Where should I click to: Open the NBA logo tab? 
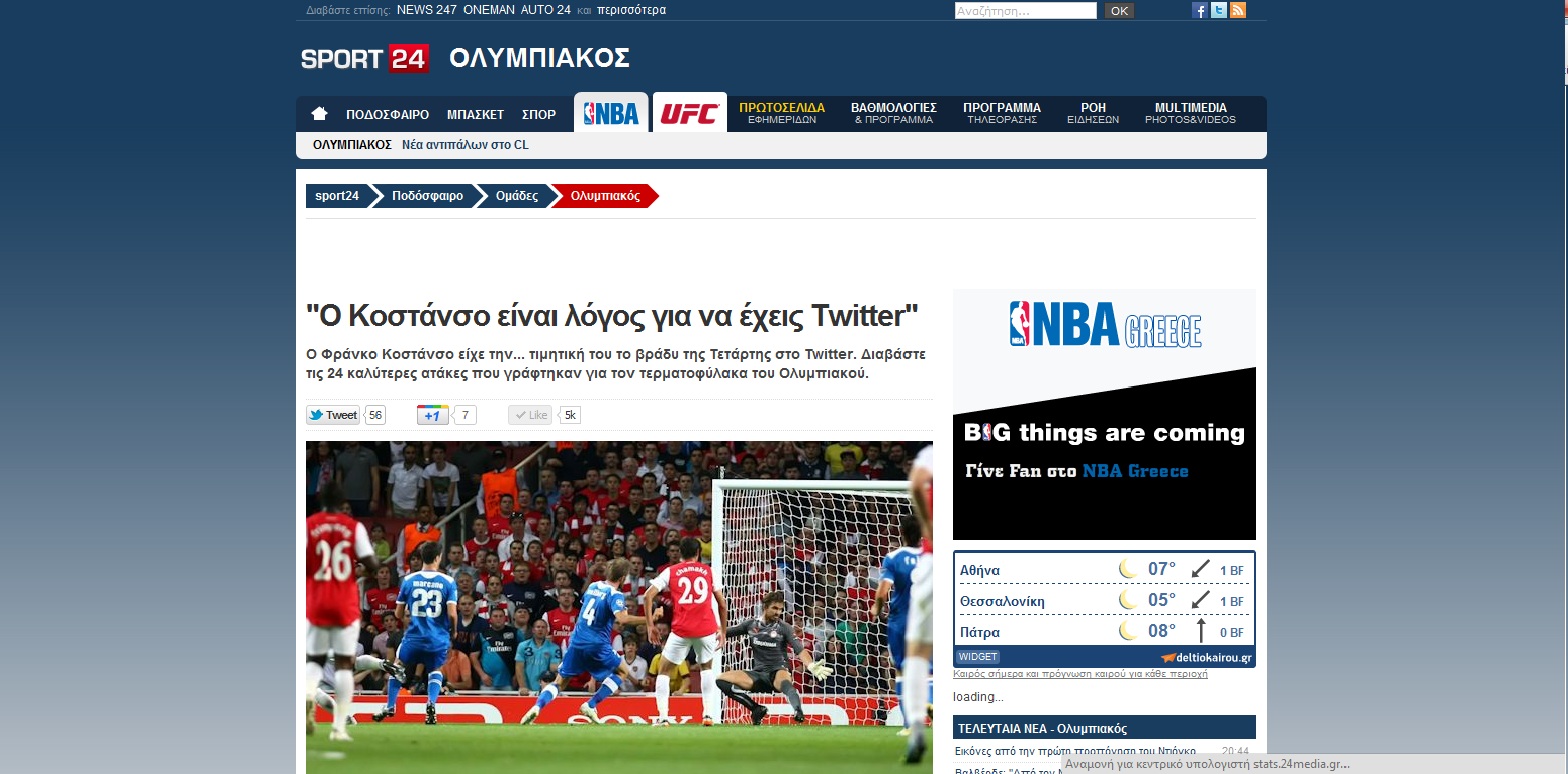tap(611, 113)
